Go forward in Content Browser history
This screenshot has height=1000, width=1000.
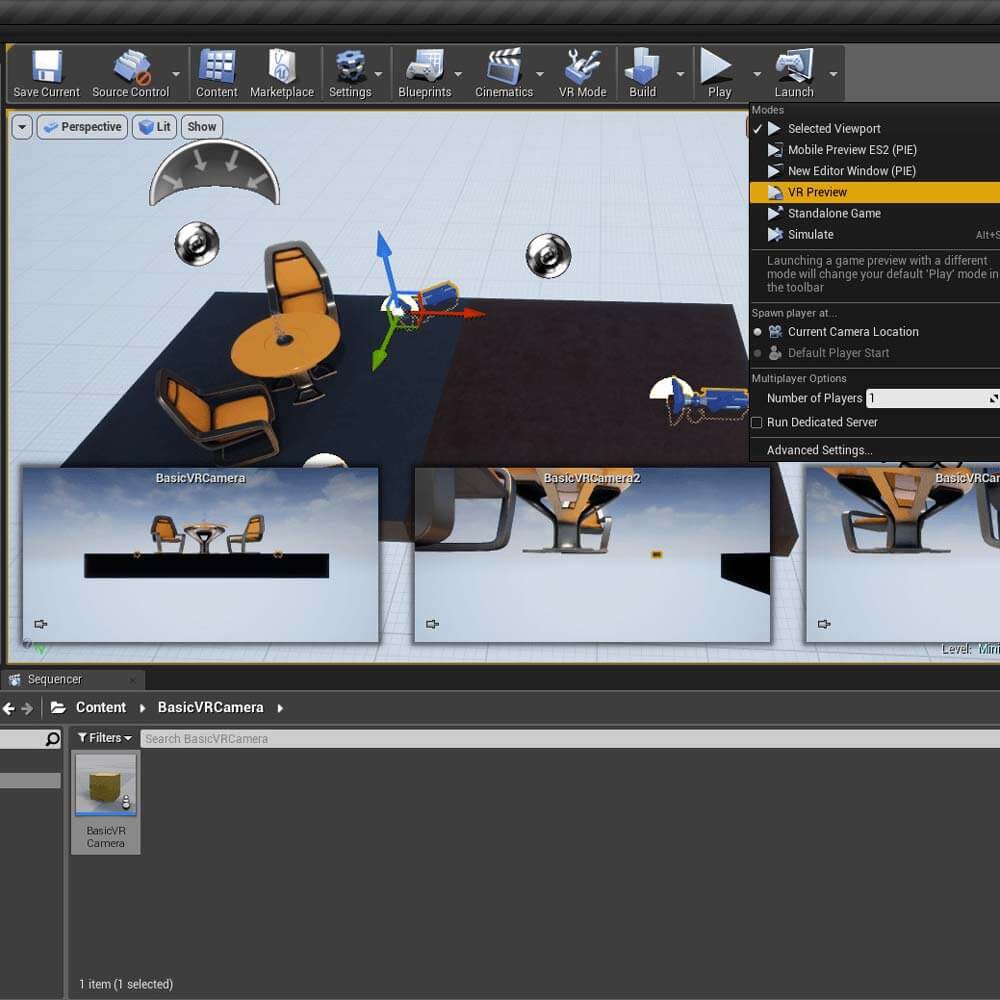coord(27,708)
